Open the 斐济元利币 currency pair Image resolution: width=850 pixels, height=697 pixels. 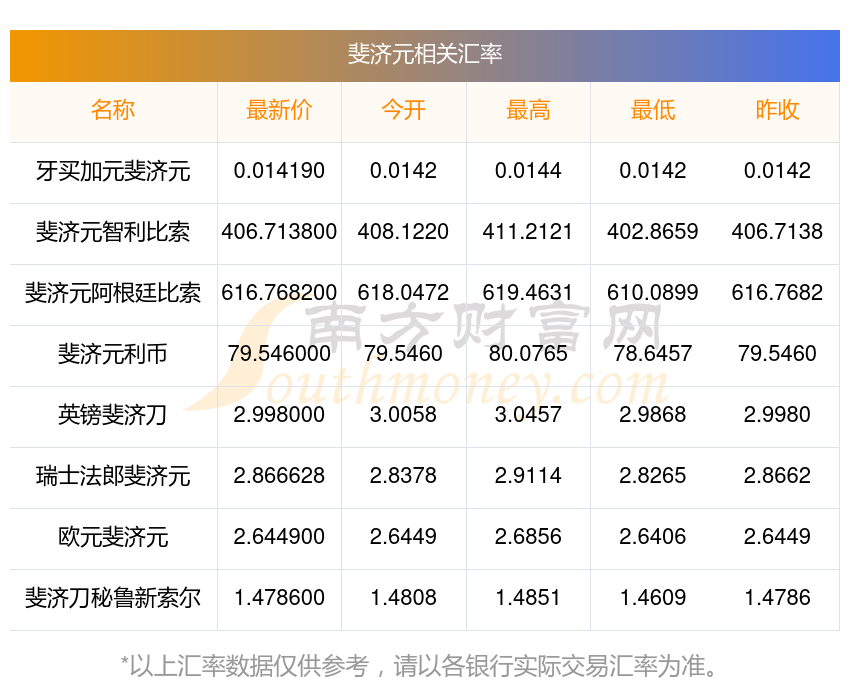point(113,354)
